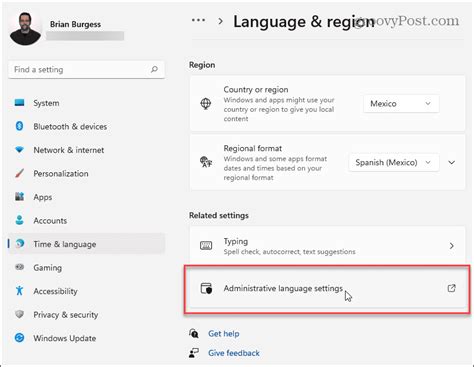Click the Network wifi icon in sidebar
This screenshot has width=474, height=367.
click(19, 150)
